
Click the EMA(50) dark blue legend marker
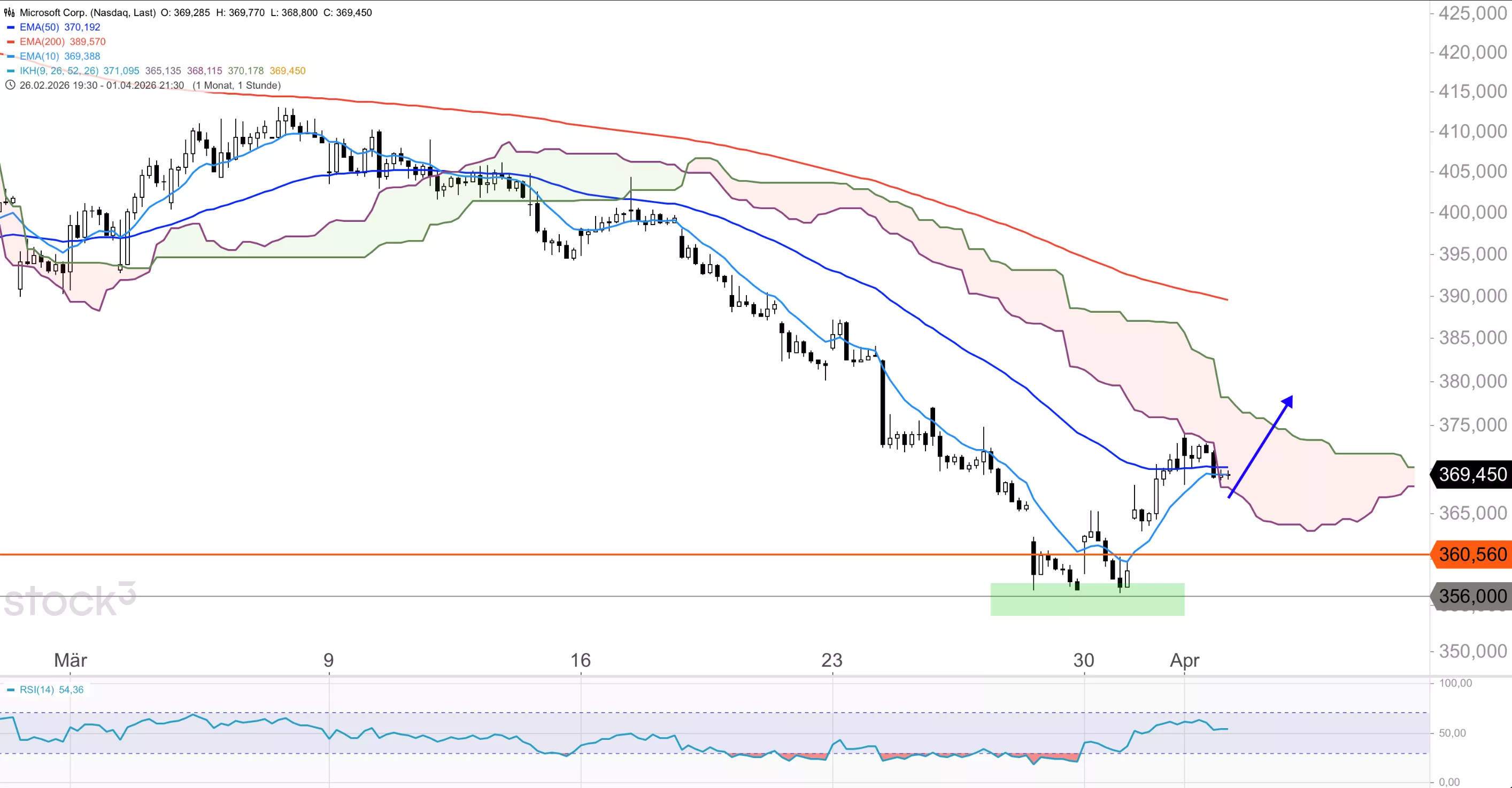[11, 27]
